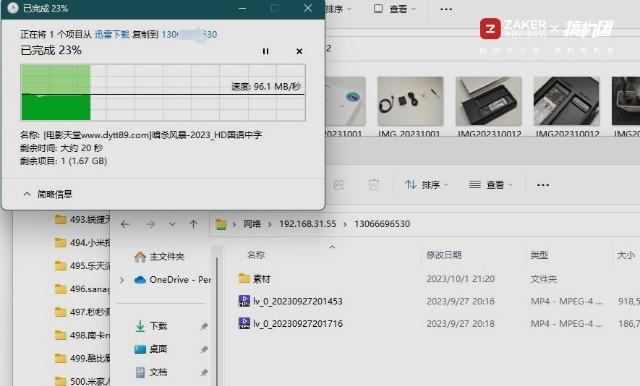Open the 查看 view dropdown in the front Explorer

491,185
